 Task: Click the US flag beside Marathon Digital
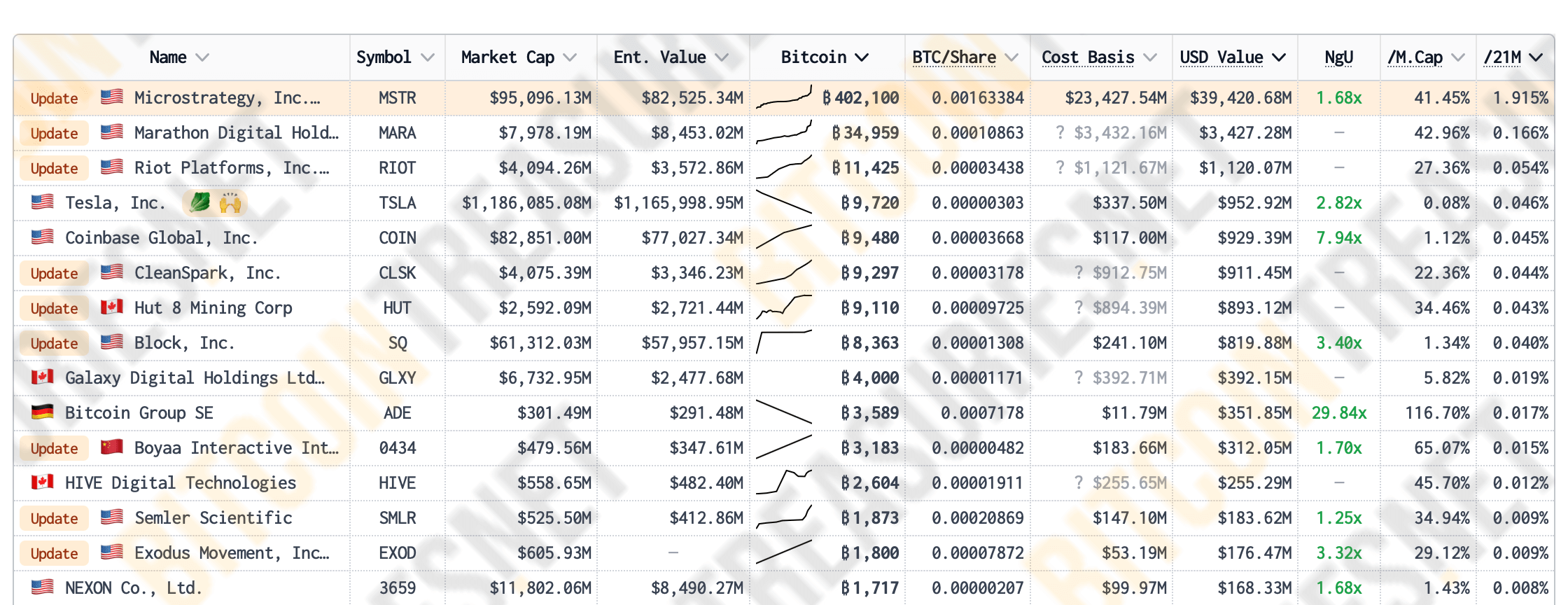tap(112, 132)
